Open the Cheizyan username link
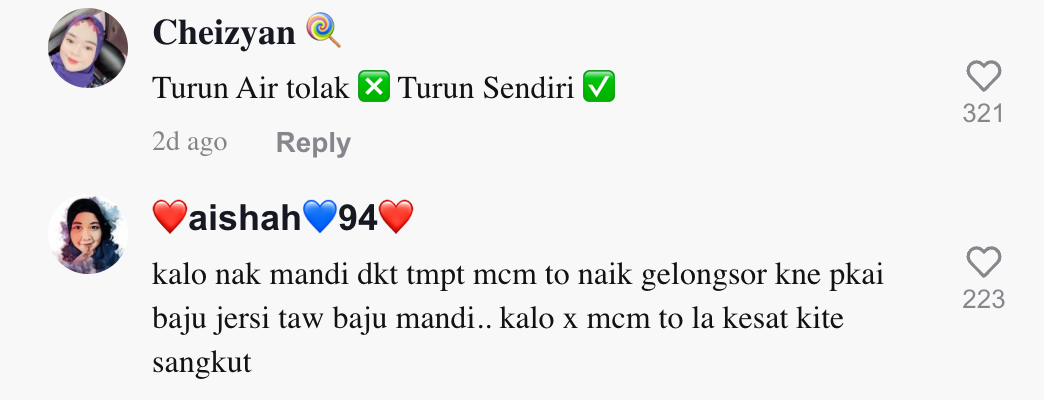 click(x=224, y=33)
